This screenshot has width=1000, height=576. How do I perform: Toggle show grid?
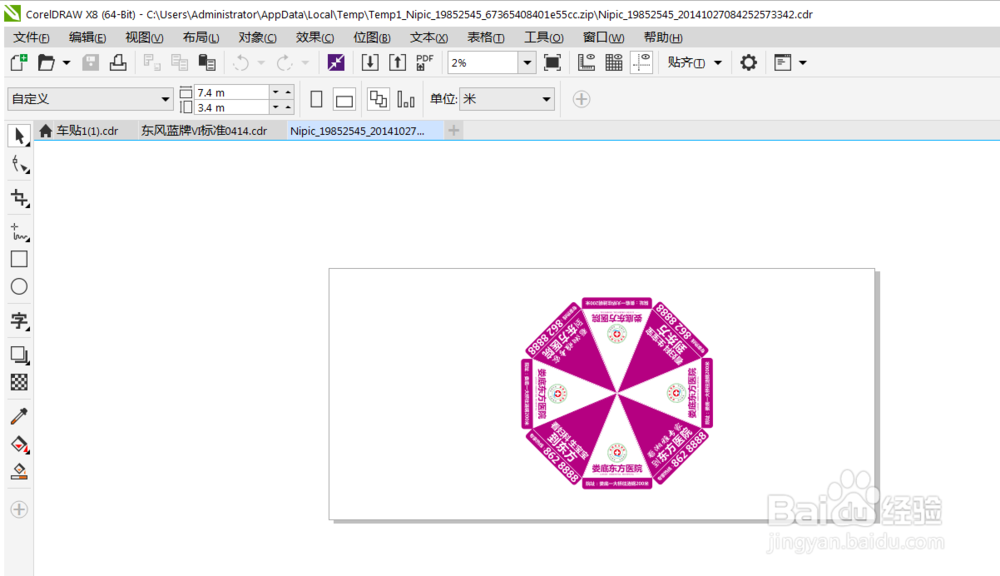(614, 63)
